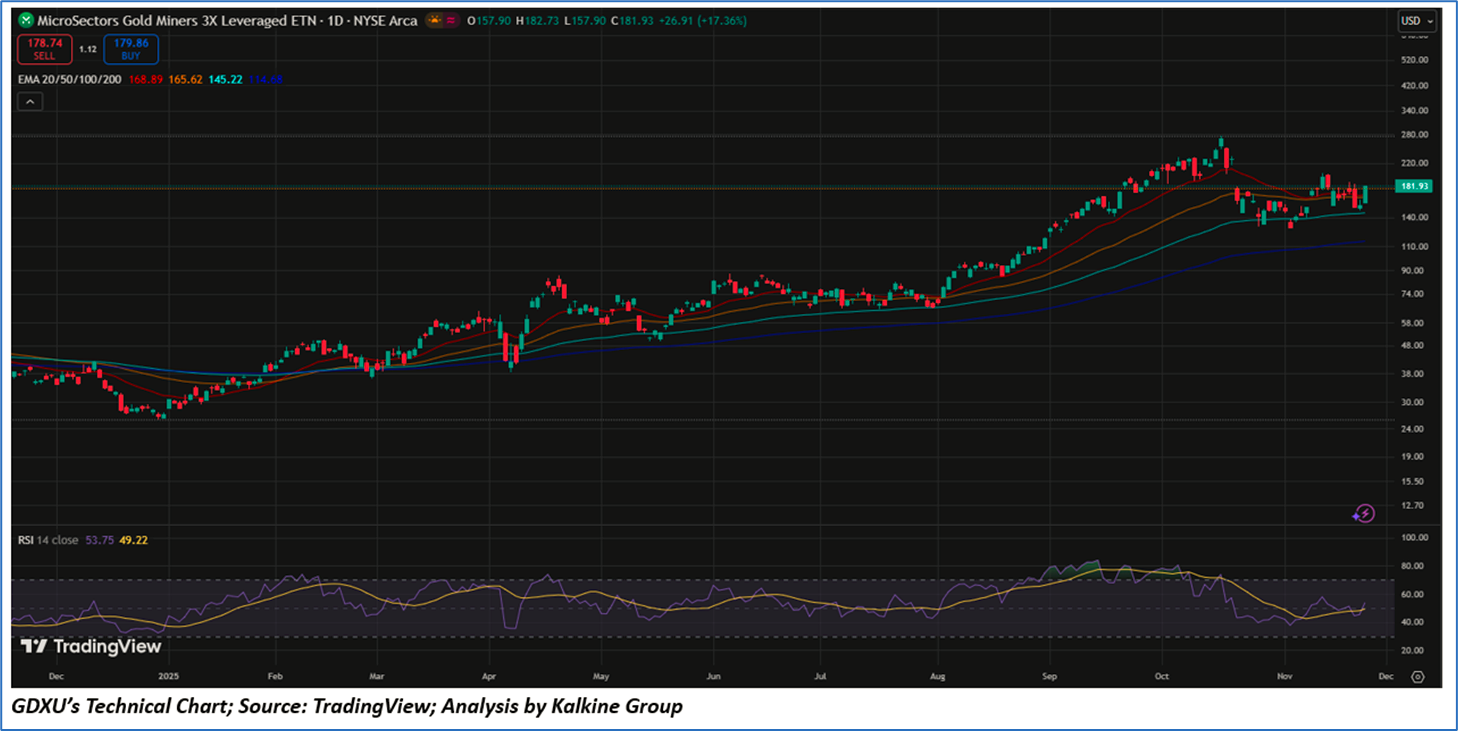Viewport: 1458px width, 731px height.
Task: Click the 38.00 price axis label
Action: (1411, 374)
